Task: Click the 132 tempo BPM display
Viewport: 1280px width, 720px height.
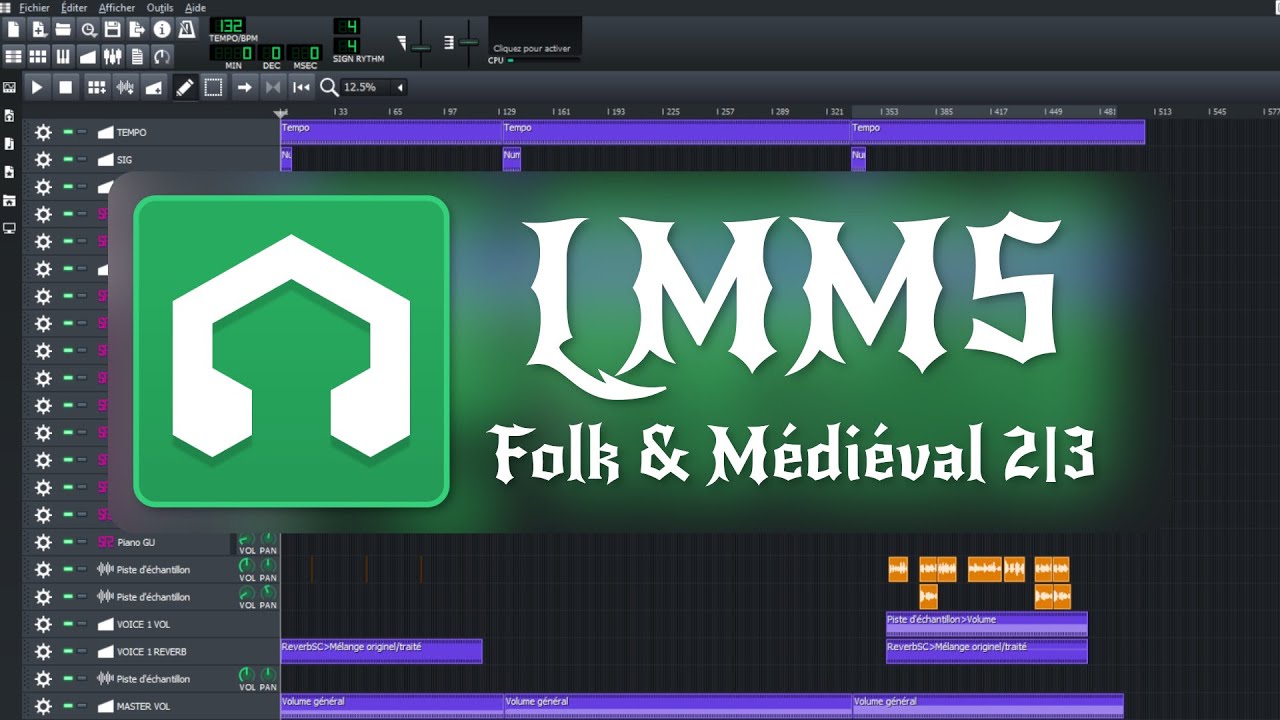Action: pyautogui.click(x=228, y=26)
